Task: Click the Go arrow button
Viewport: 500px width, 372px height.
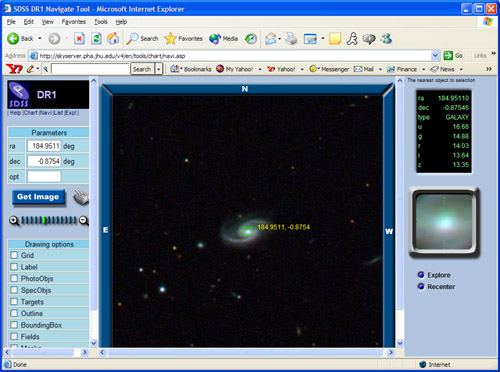Action: click(448, 55)
